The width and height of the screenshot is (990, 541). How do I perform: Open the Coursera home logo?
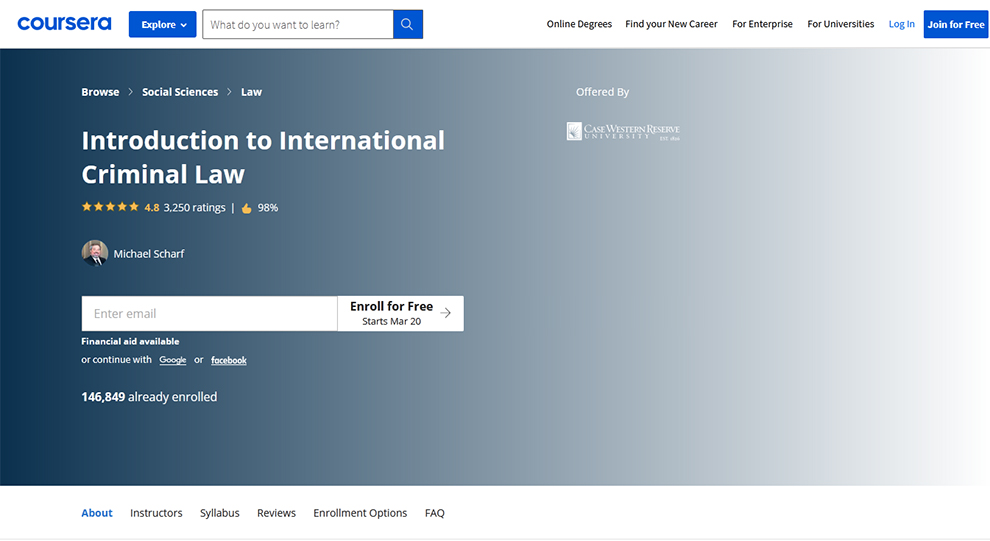pos(64,24)
